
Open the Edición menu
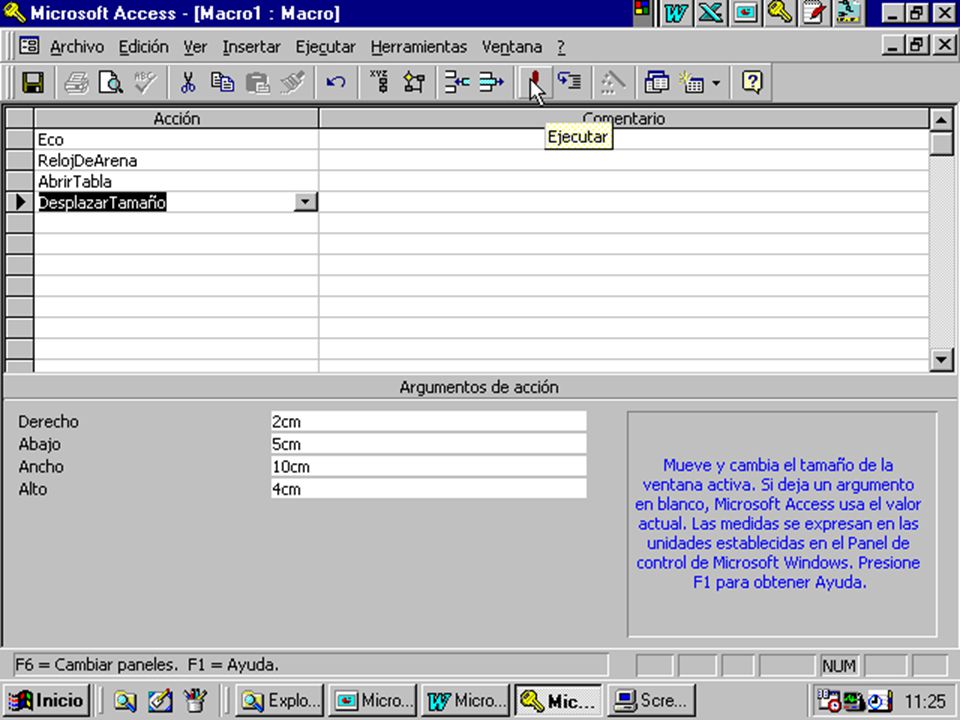click(143, 47)
